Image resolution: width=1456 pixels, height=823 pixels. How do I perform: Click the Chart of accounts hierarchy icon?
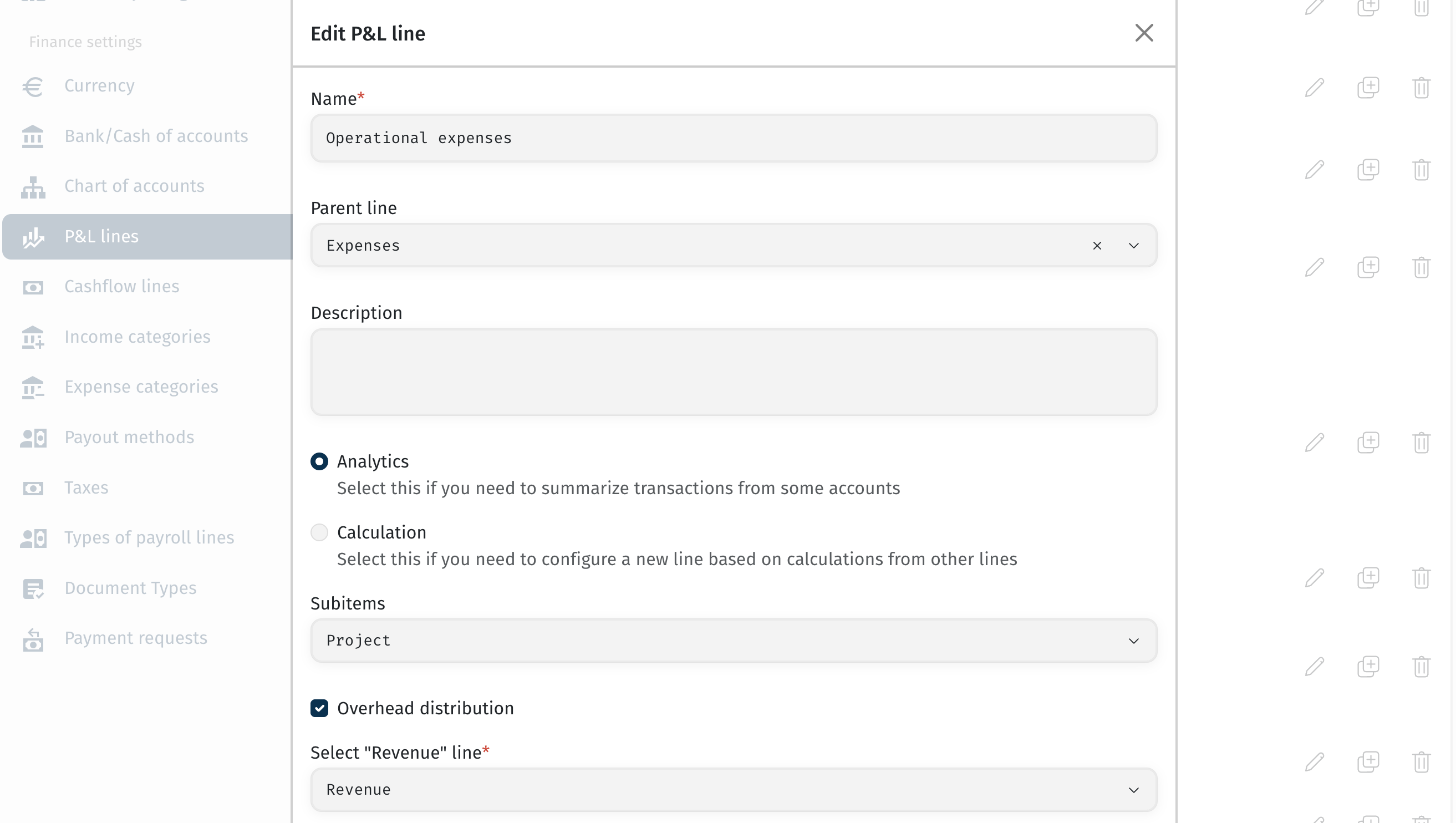(33, 187)
